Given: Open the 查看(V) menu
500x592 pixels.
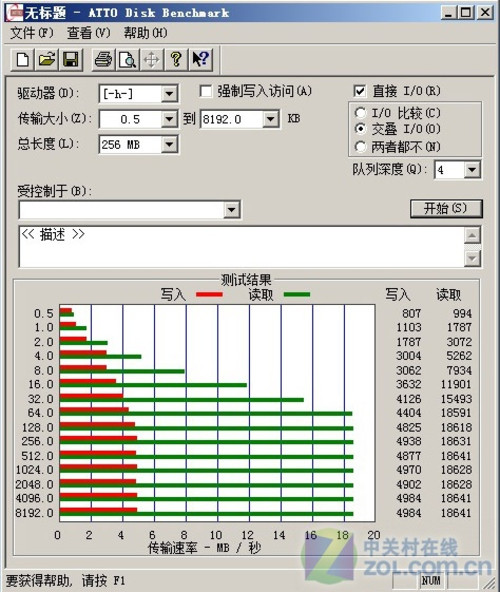Looking at the screenshot, I should click(x=88, y=33).
